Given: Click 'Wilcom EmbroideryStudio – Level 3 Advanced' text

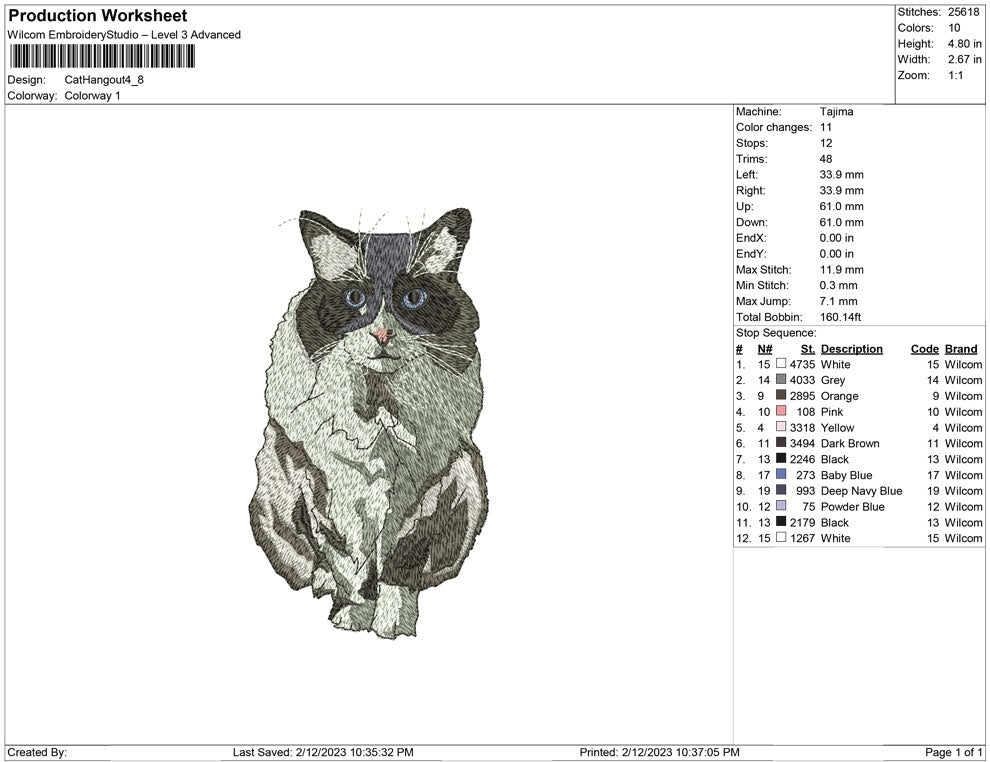Looking at the screenshot, I should coord(124,35).
